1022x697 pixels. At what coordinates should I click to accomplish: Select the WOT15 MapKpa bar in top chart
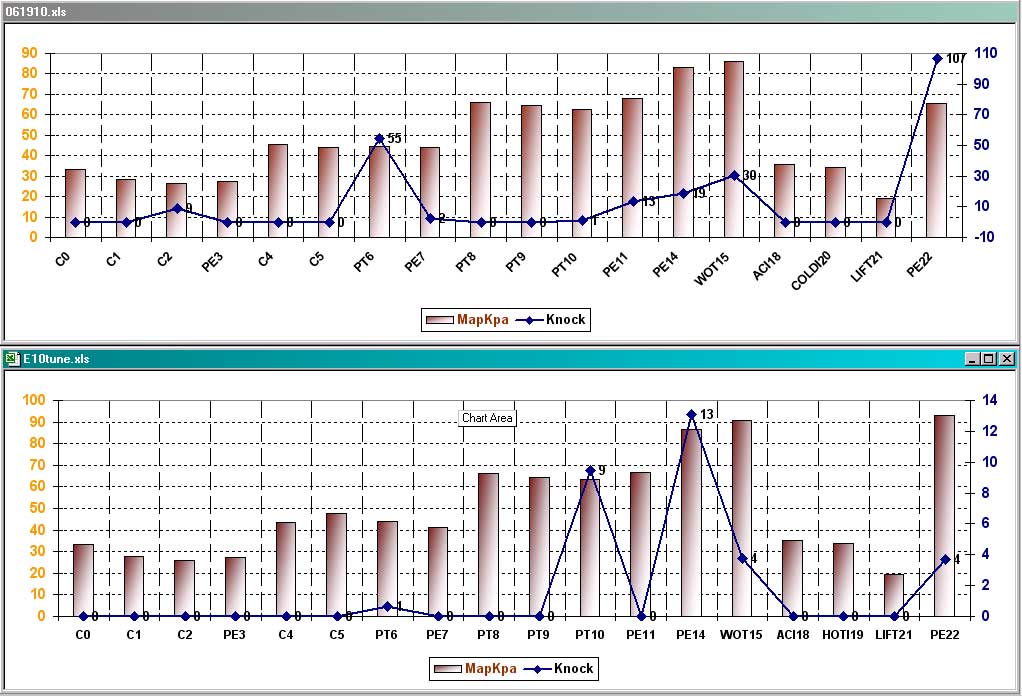click(x=734, y=150)
